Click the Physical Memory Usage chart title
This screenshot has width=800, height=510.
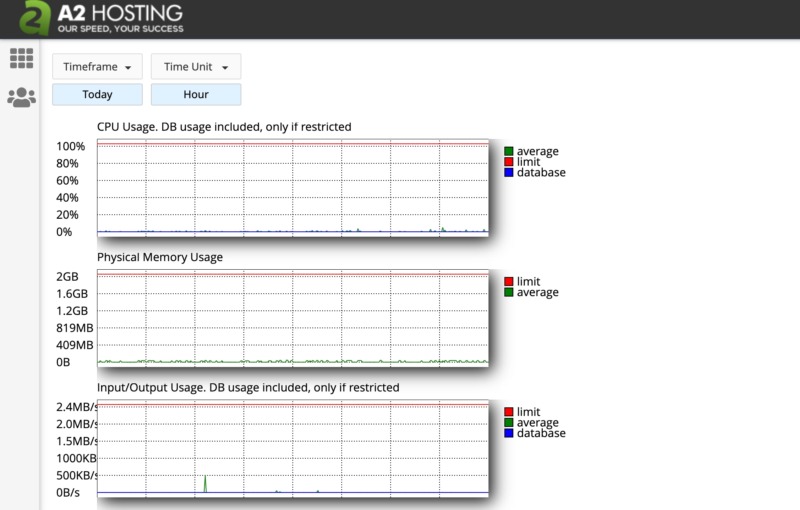(160, 257)
